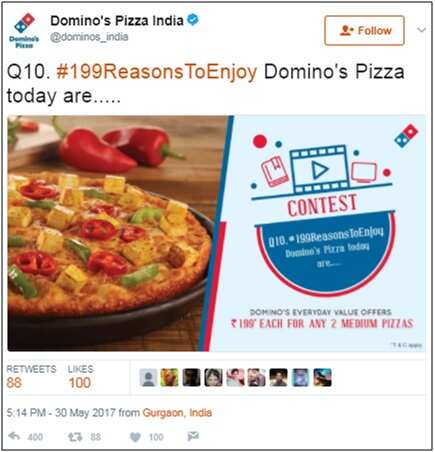Open the @dominos_india handle

pos(89,37)
